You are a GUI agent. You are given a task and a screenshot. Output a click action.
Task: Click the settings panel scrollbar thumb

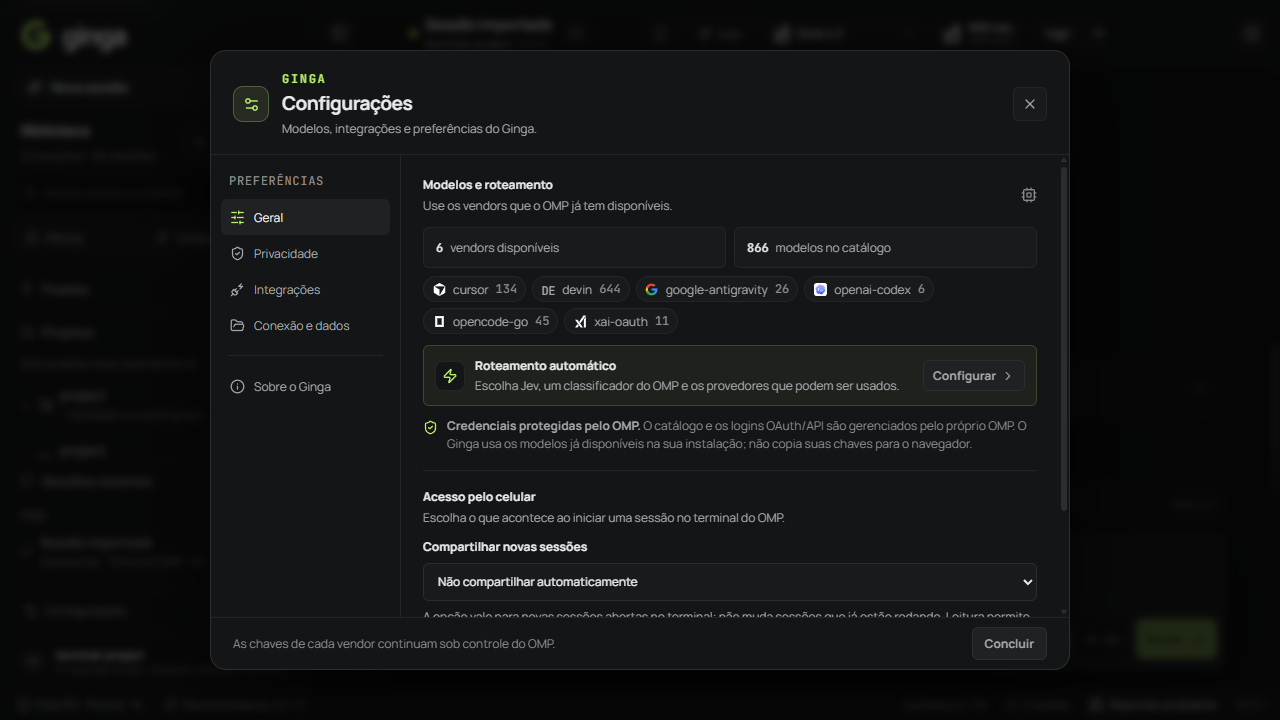coord(1064,339)
